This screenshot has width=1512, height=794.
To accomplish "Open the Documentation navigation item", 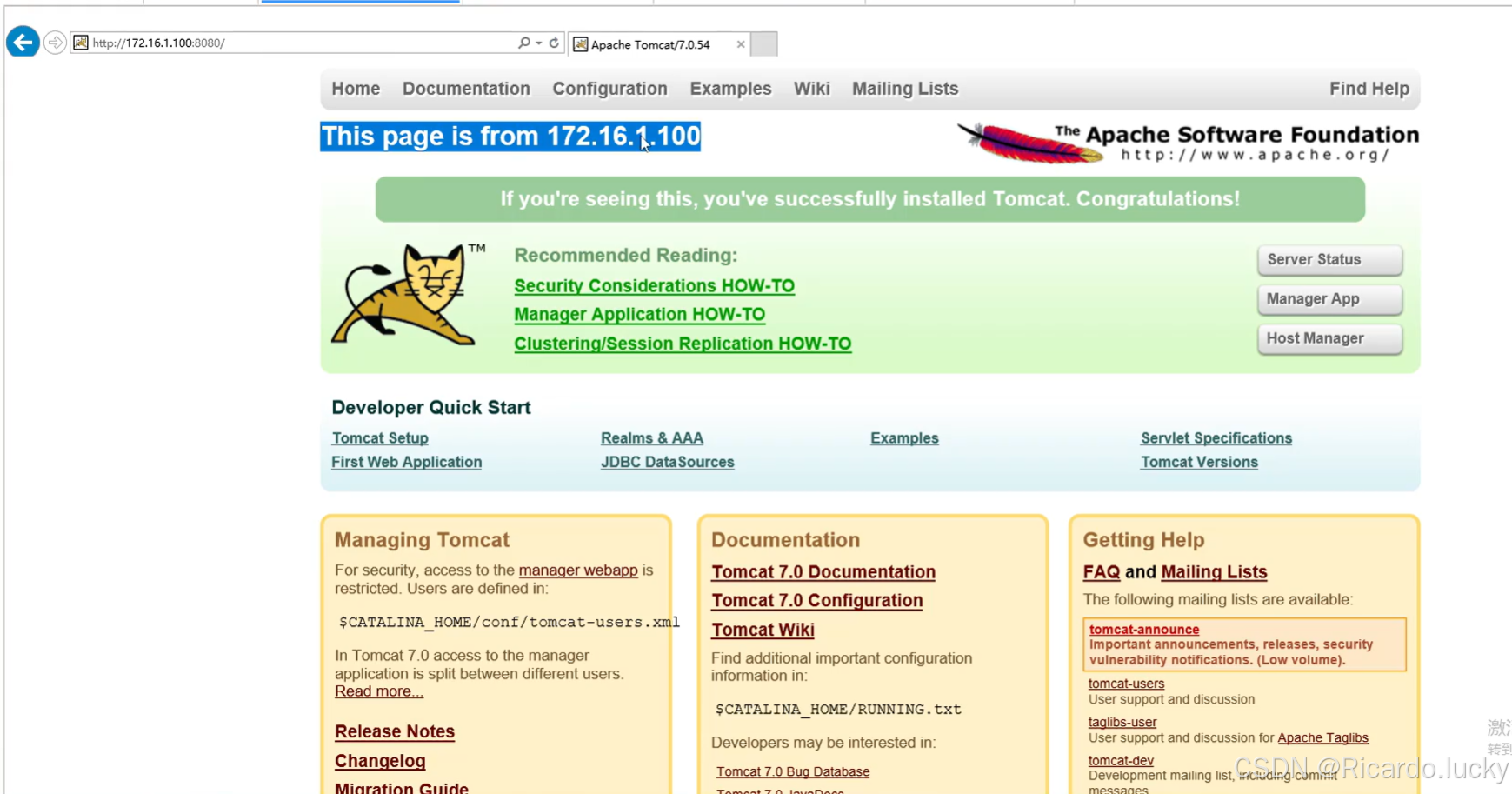I will click(466, 89).
